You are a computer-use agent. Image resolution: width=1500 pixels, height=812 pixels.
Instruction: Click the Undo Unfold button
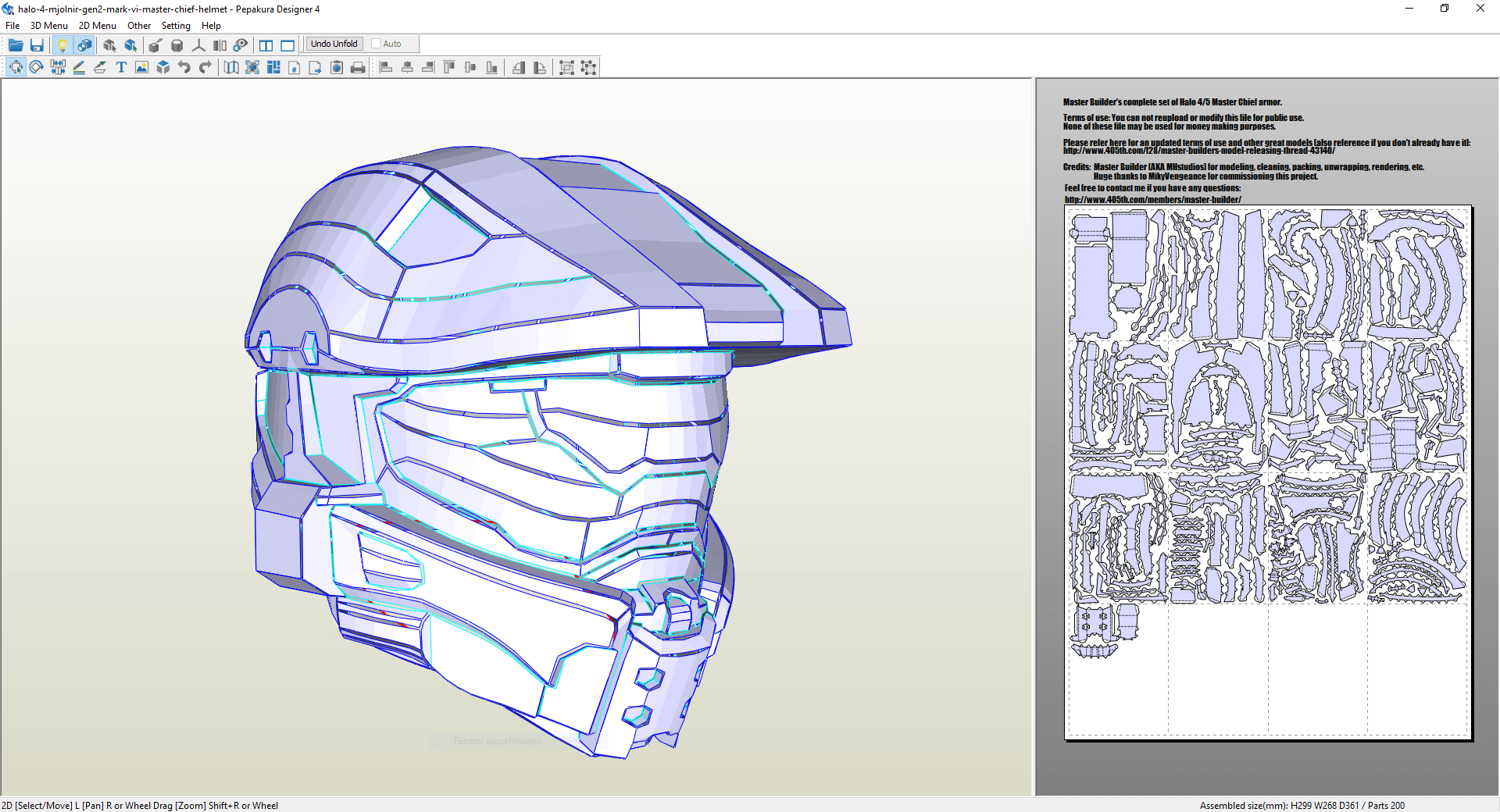(334, 44)
